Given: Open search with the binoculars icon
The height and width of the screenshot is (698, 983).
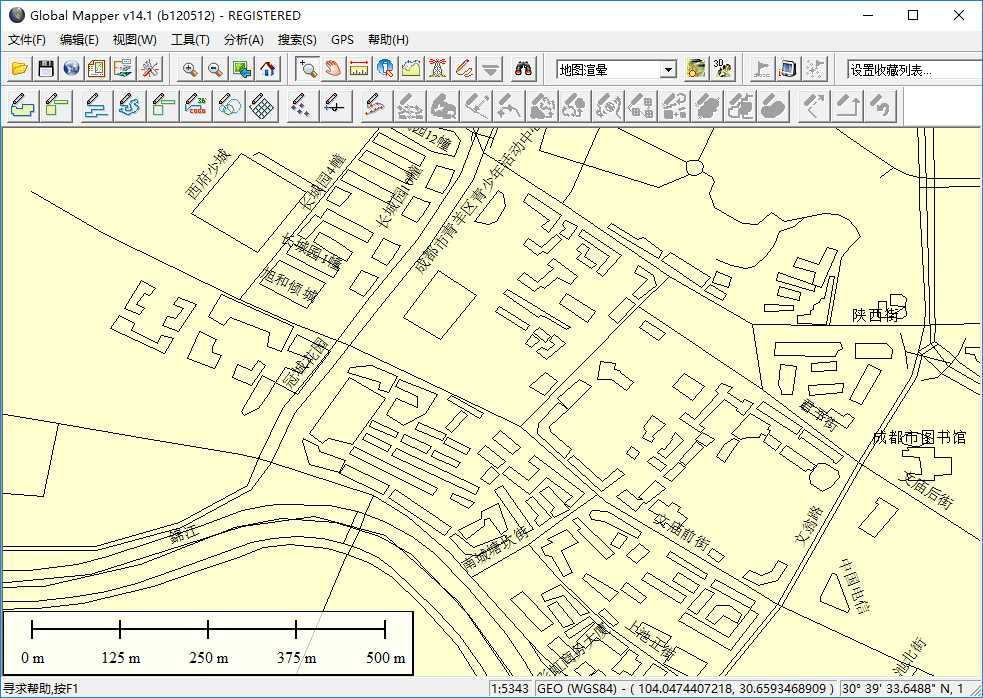Looking at the screenshot, I should pos(522,68).
